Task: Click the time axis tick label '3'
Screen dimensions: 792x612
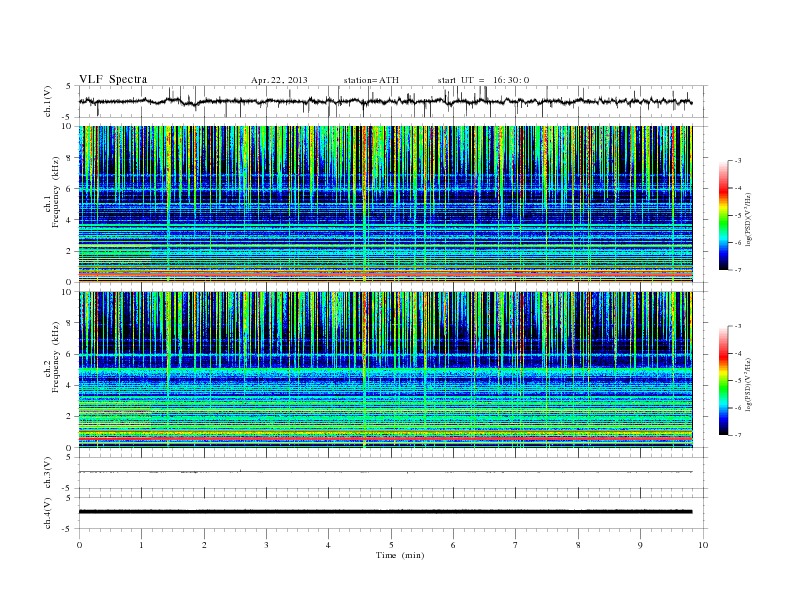Action: click(266, 545)
